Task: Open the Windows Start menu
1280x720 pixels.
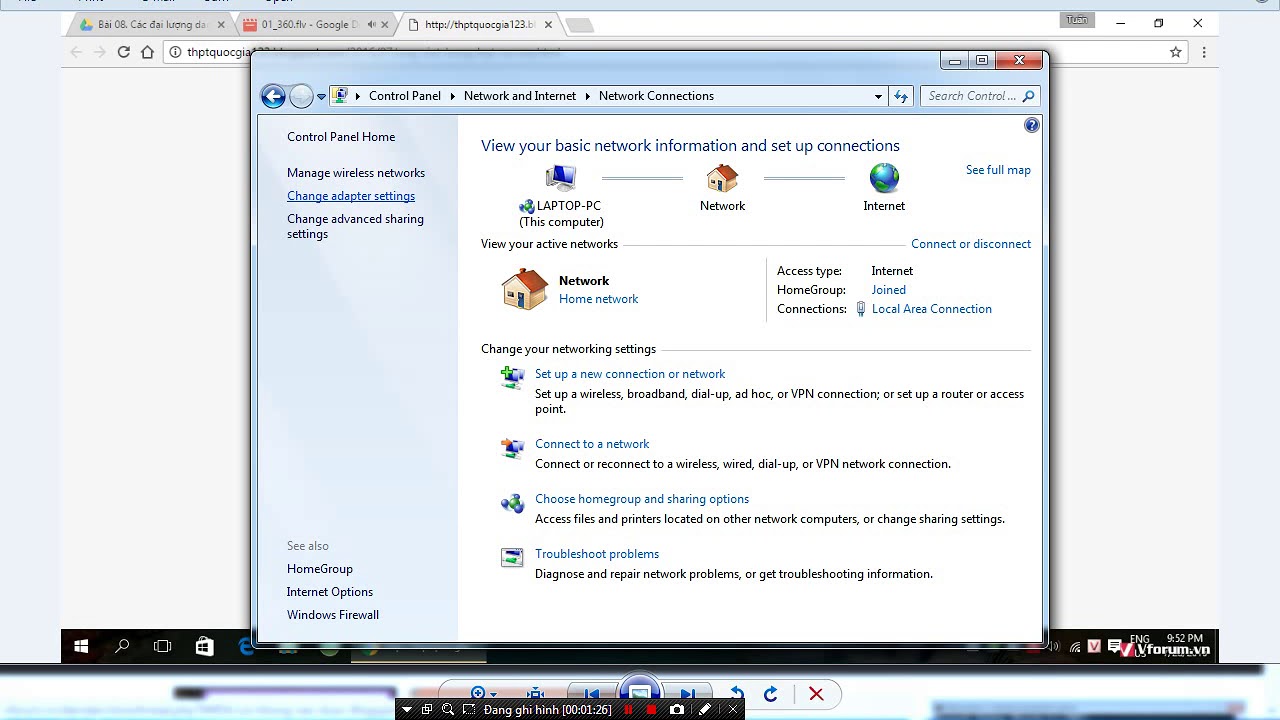Action: click(x=81, y=646)
